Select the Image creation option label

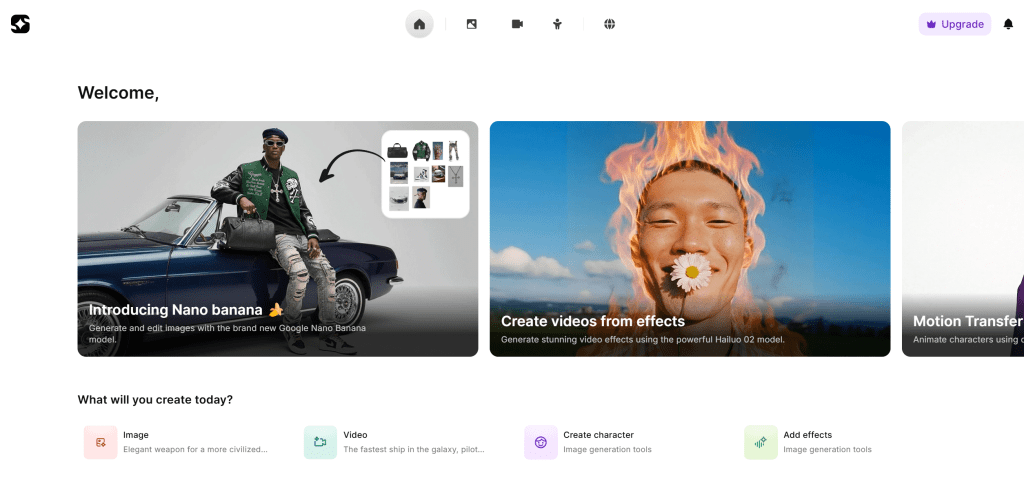coord(136,435)
